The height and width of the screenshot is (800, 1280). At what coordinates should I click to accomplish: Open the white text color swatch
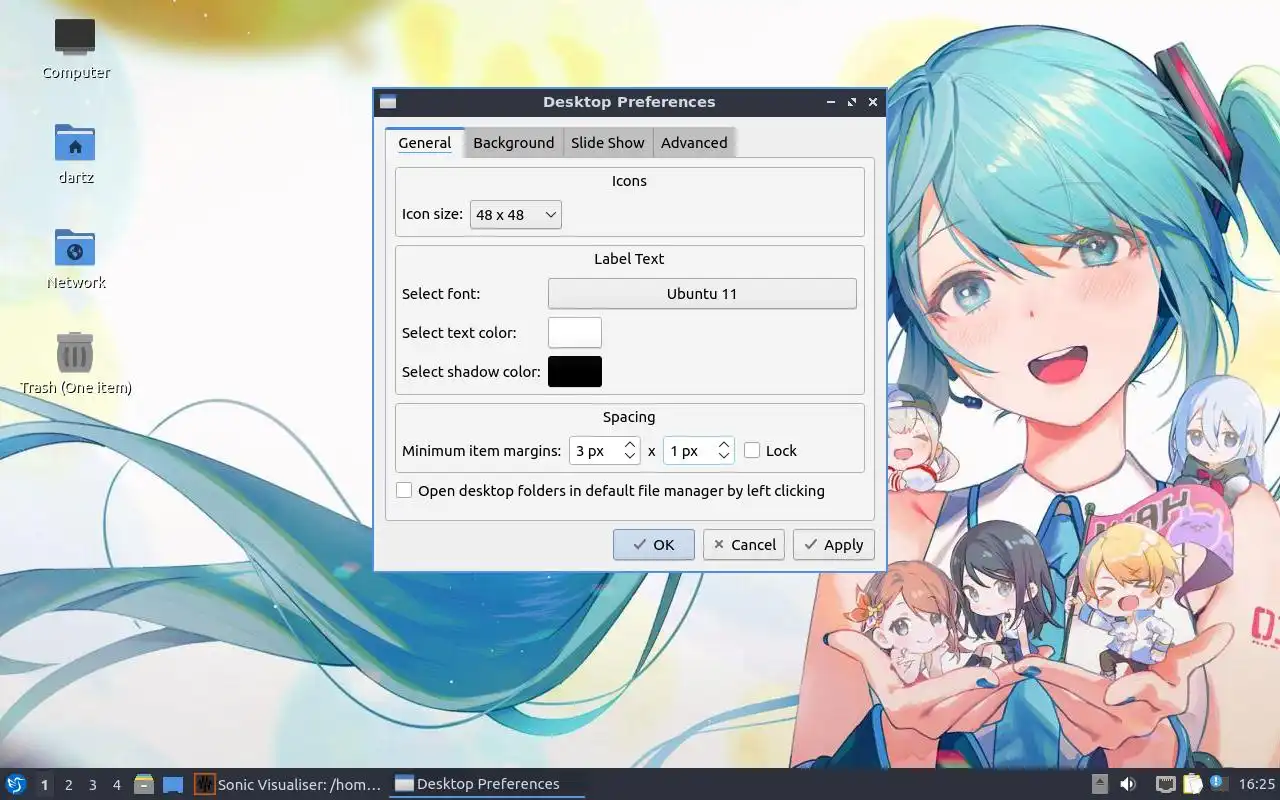pos(575,333)
